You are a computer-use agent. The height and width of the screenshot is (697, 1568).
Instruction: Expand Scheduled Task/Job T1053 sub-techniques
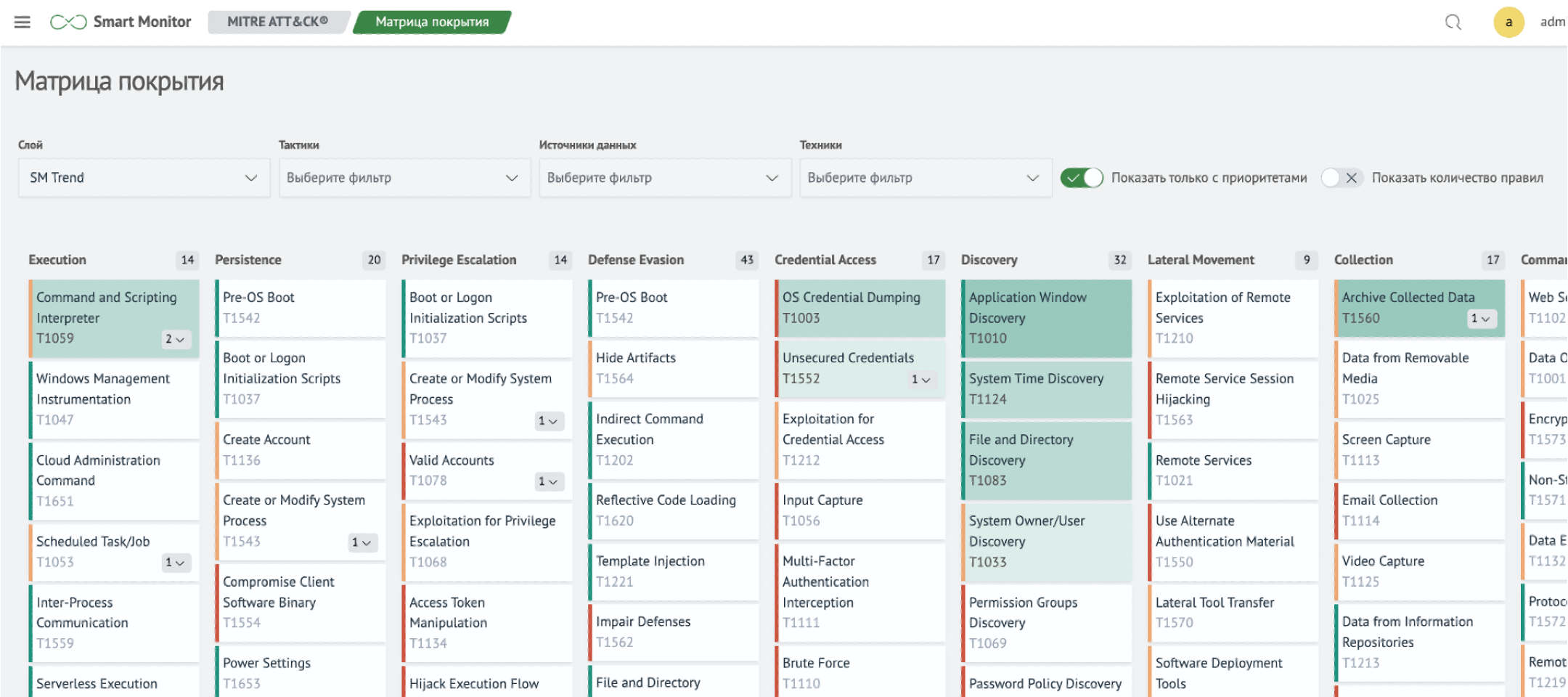point(176,563)
